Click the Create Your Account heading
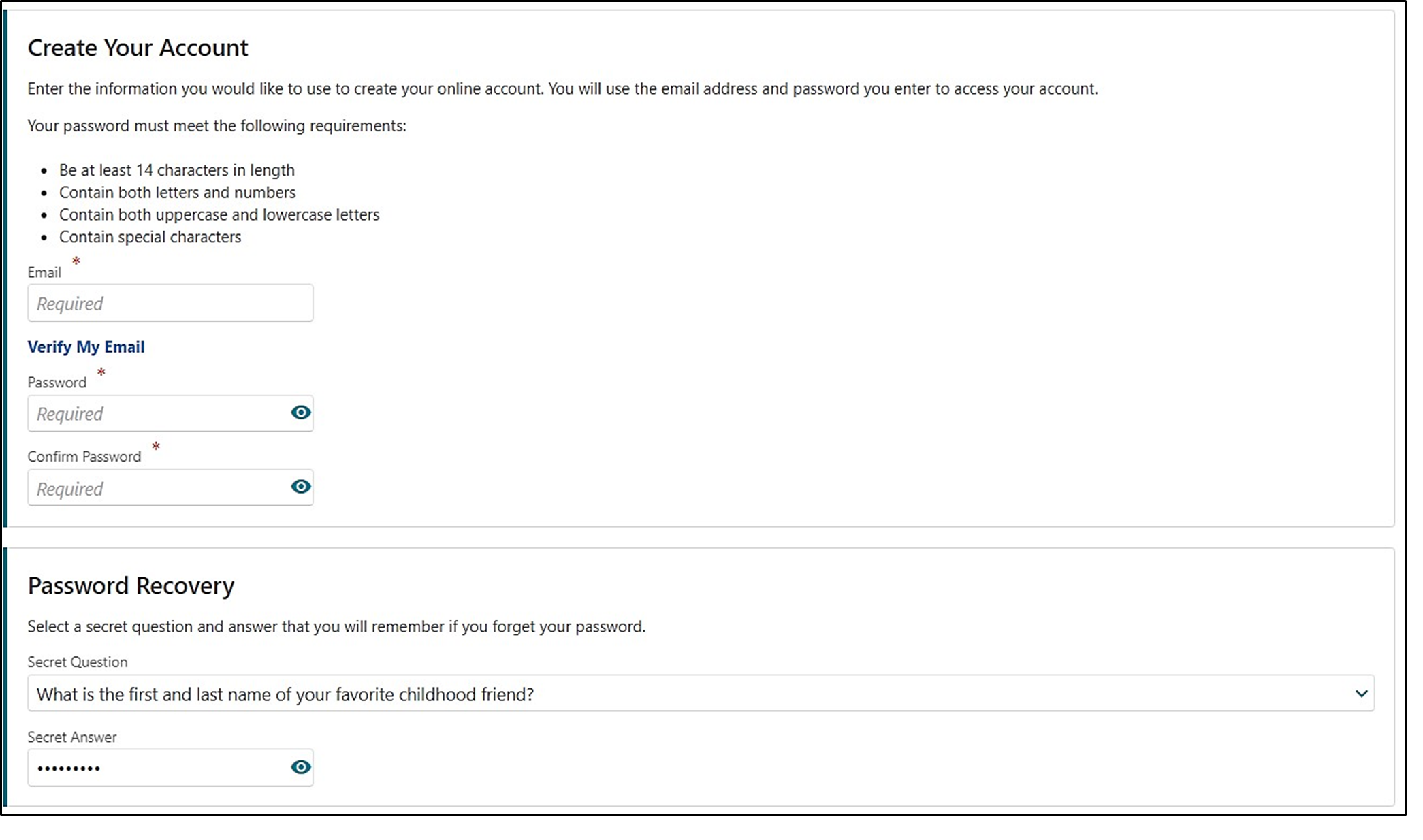Screen dimensions: 1423x840 pos(138,47)
